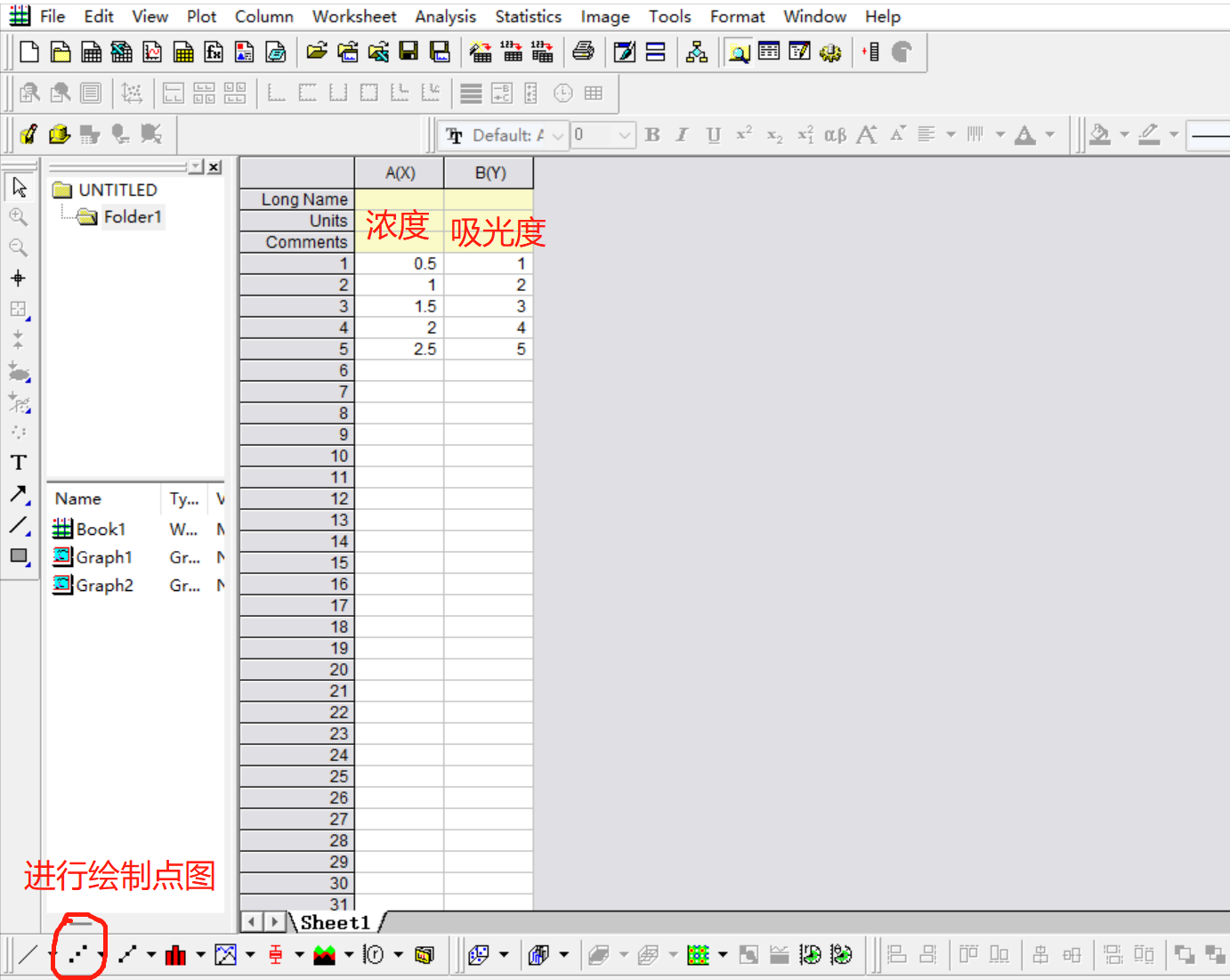Click the New Layout icon
Screen dimensions: 1230x980
[244, 53]
